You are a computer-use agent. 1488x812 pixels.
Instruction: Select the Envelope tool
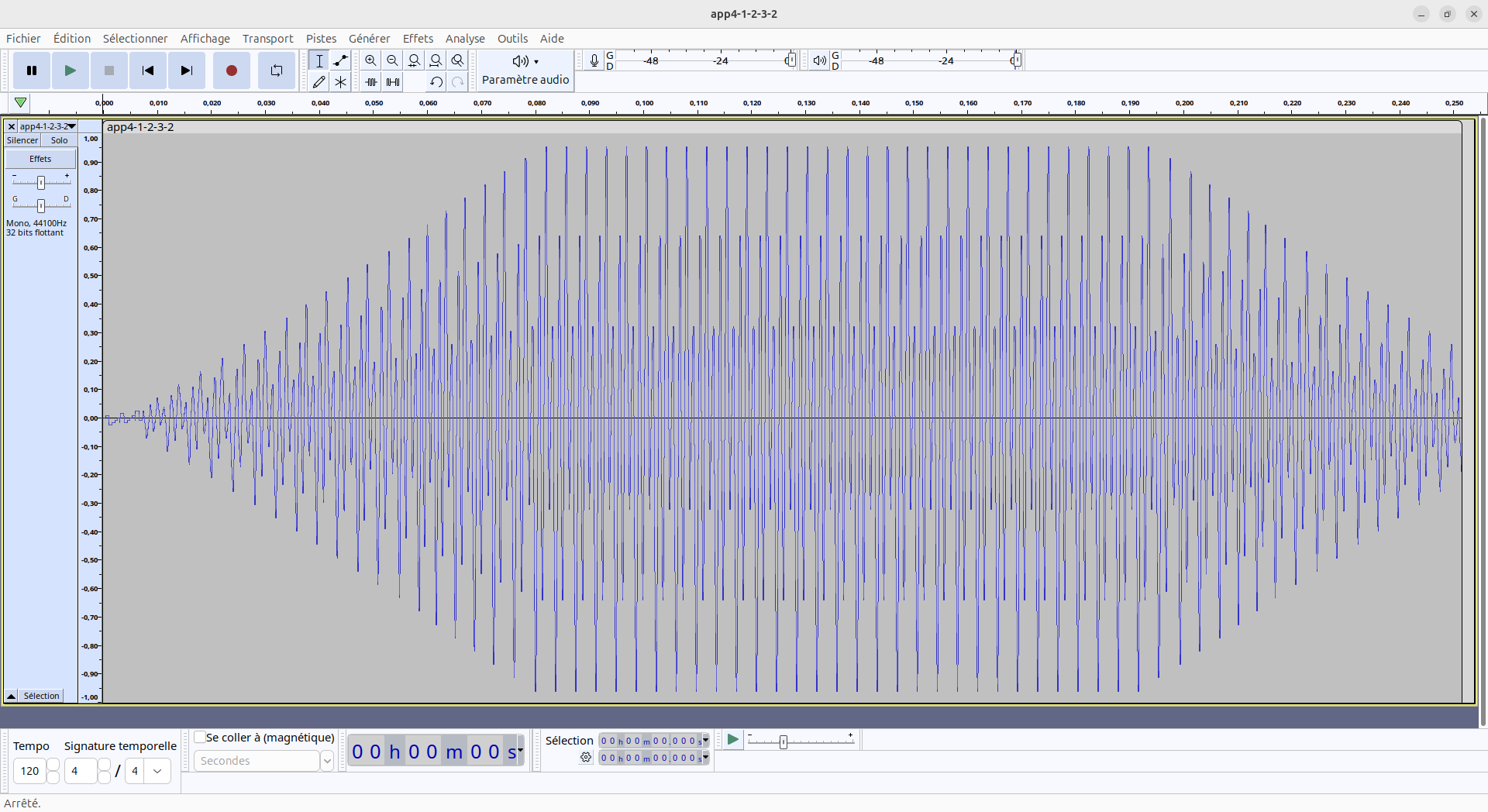click(x=340, y=60)
